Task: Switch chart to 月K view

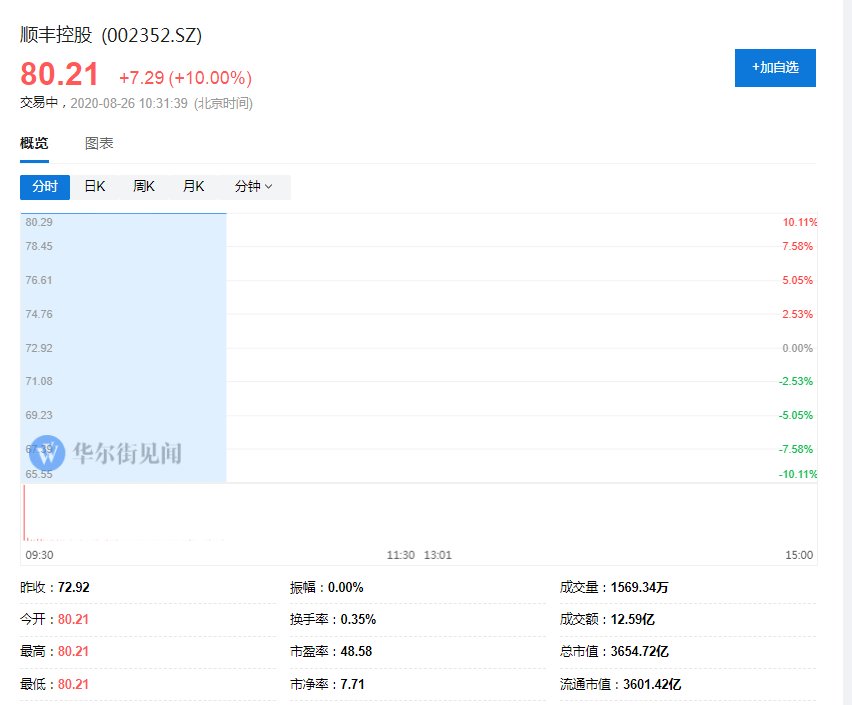Action: click(x=193, y=187)
